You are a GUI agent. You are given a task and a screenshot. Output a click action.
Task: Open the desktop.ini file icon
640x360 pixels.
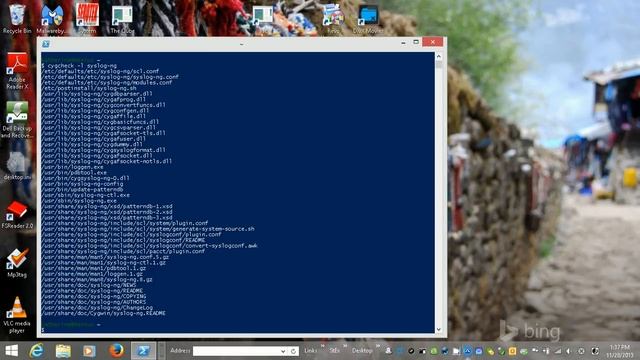[x=17, y=166]
